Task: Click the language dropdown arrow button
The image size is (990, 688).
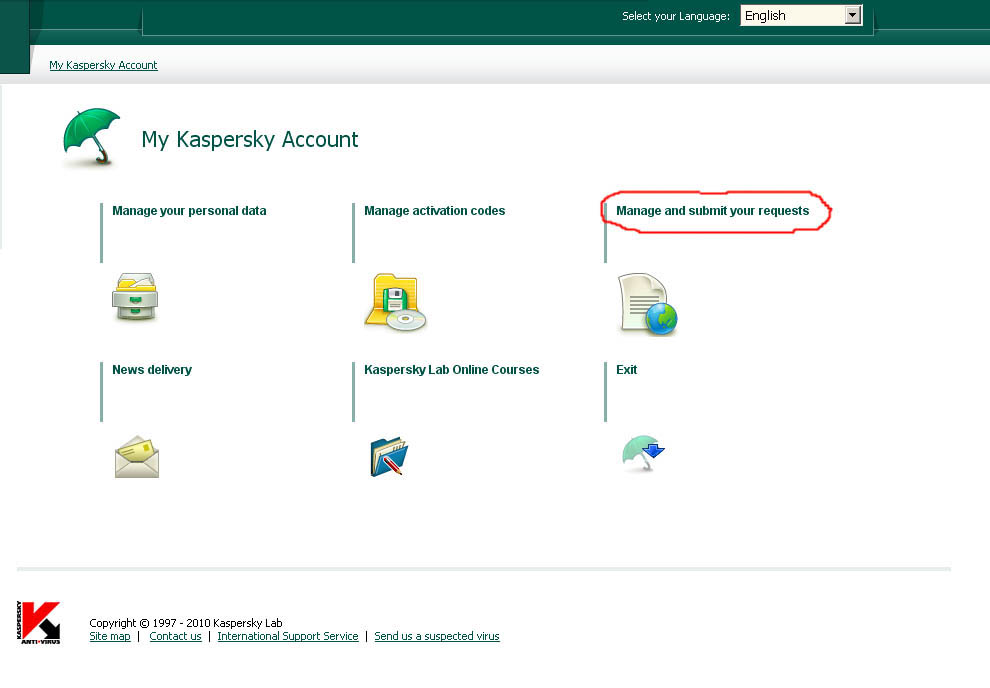Action: (853, 16)
